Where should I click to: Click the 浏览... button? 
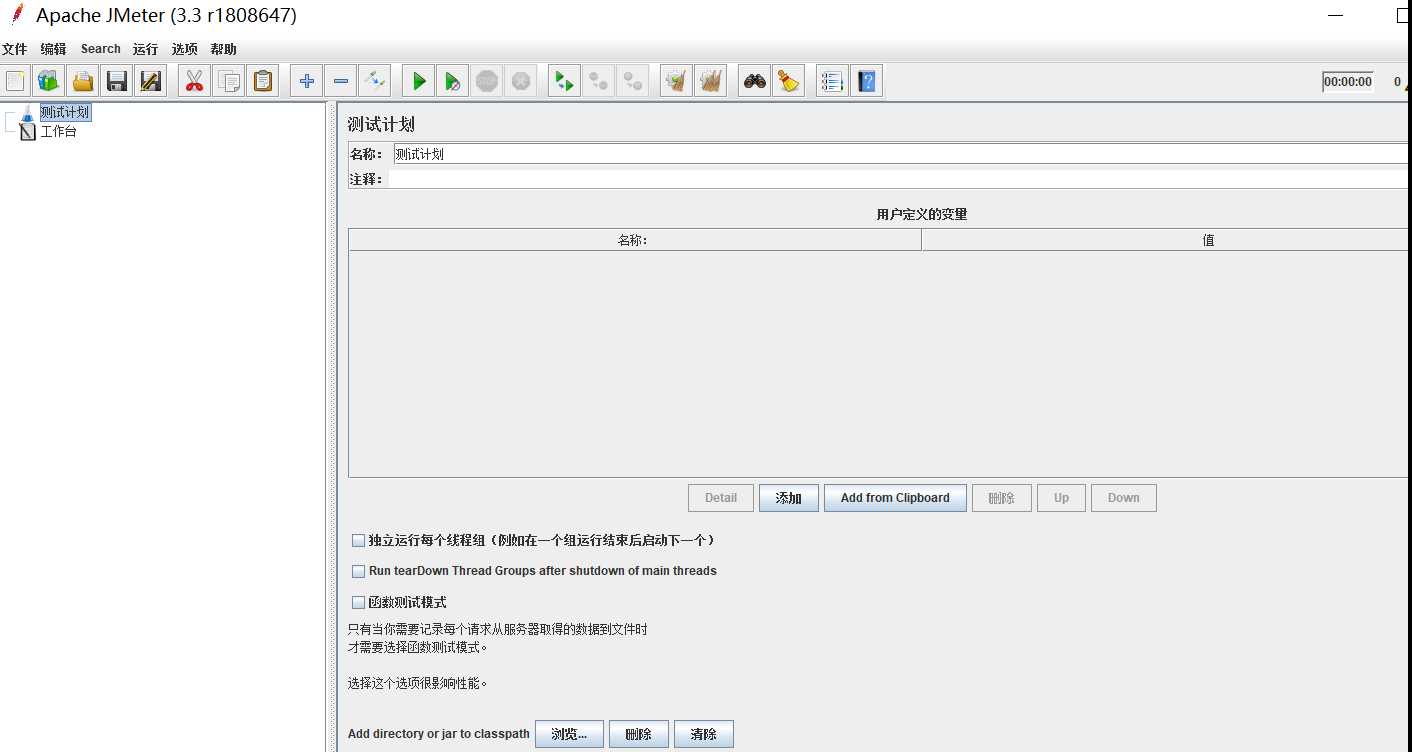click(x=569, y=734)
